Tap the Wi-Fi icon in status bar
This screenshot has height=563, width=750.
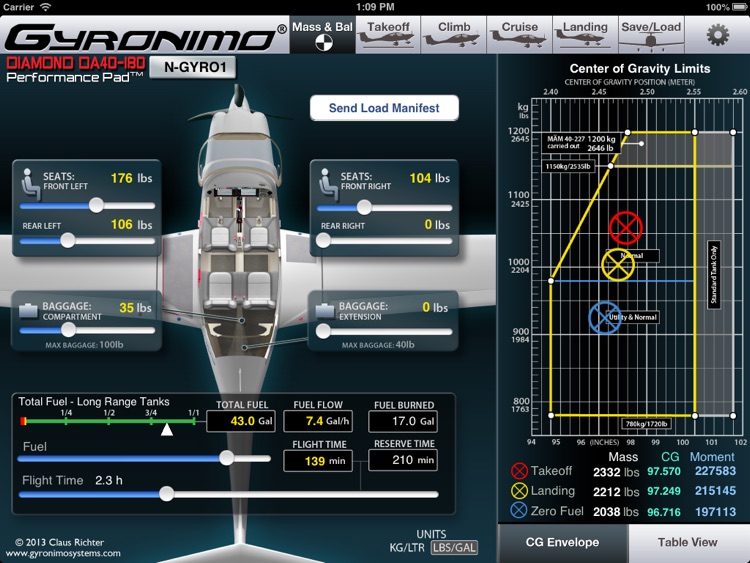(45, 7)
